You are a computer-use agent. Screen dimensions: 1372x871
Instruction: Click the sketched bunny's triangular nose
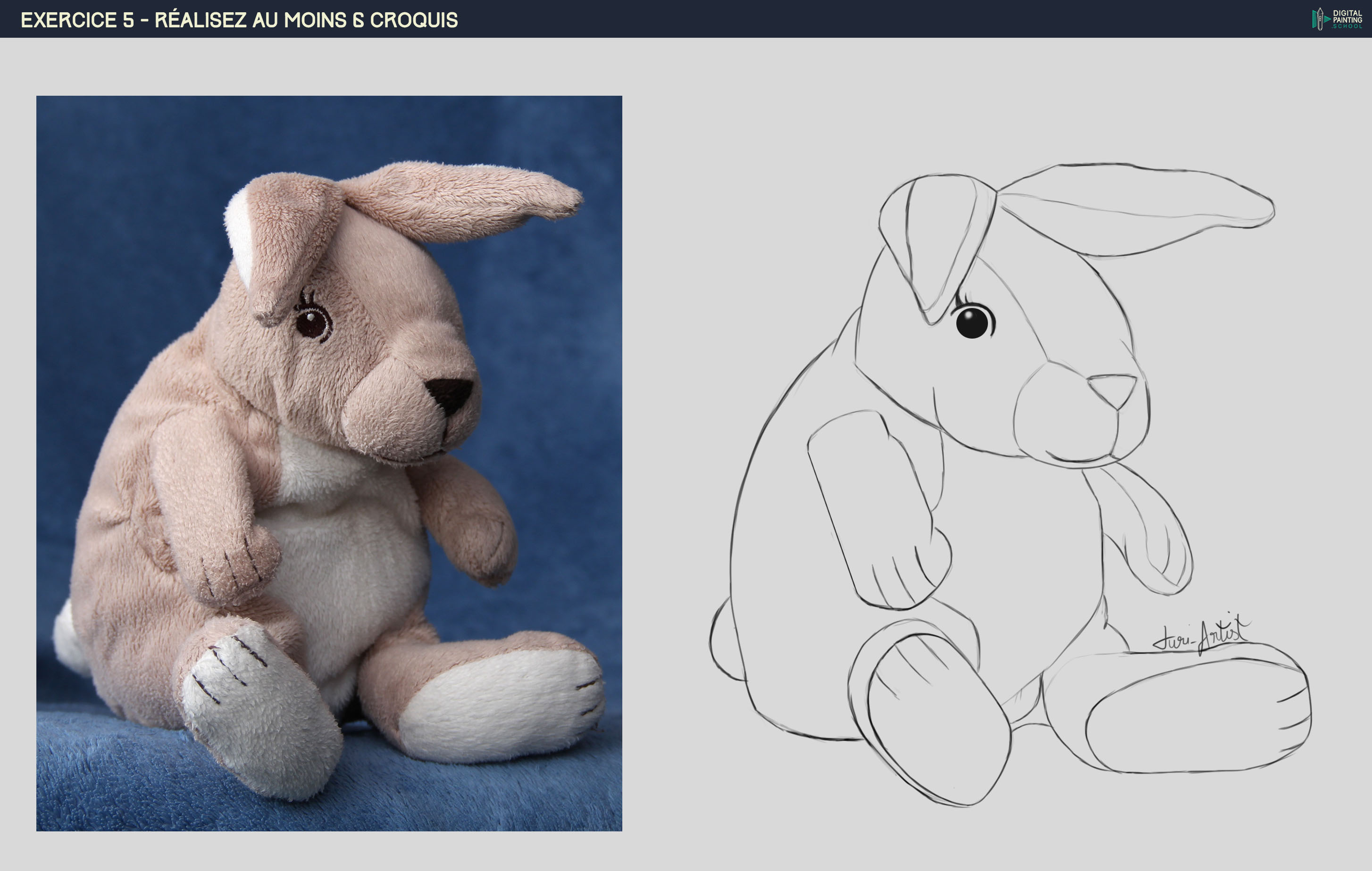click(1113, 389)
